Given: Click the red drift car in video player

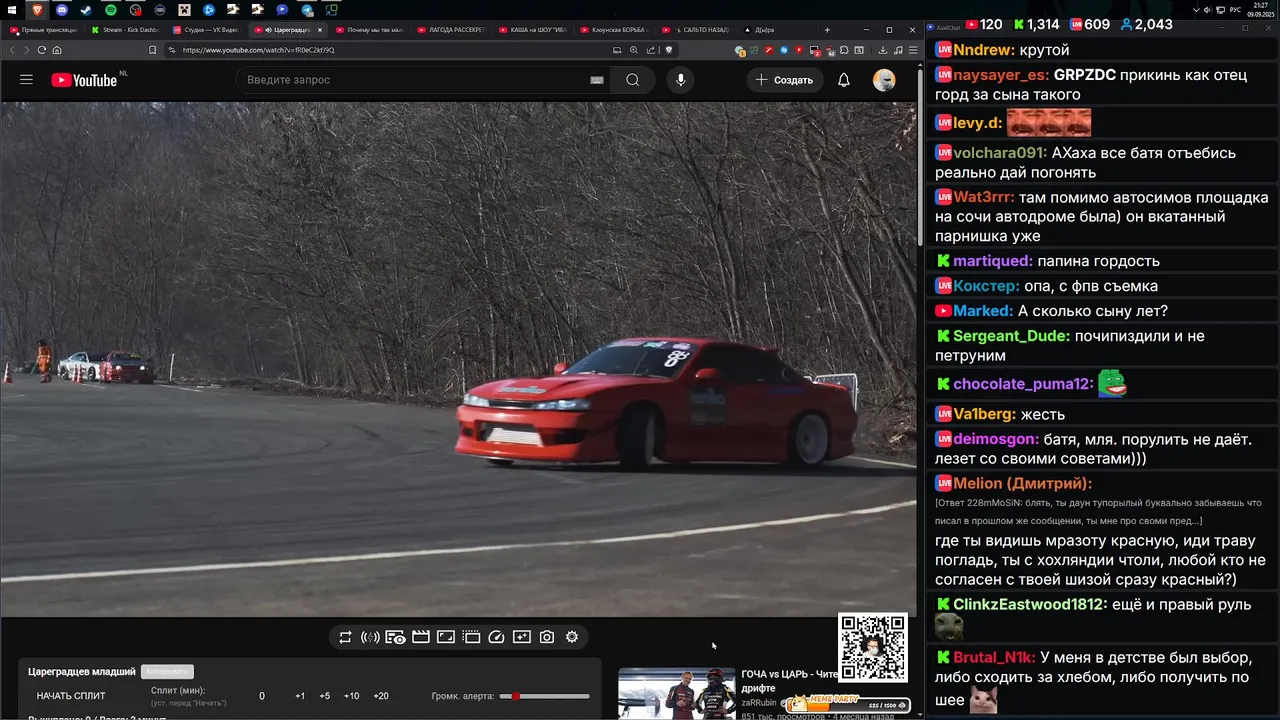Looking at the screenshot, I should [x=656, y=402].
